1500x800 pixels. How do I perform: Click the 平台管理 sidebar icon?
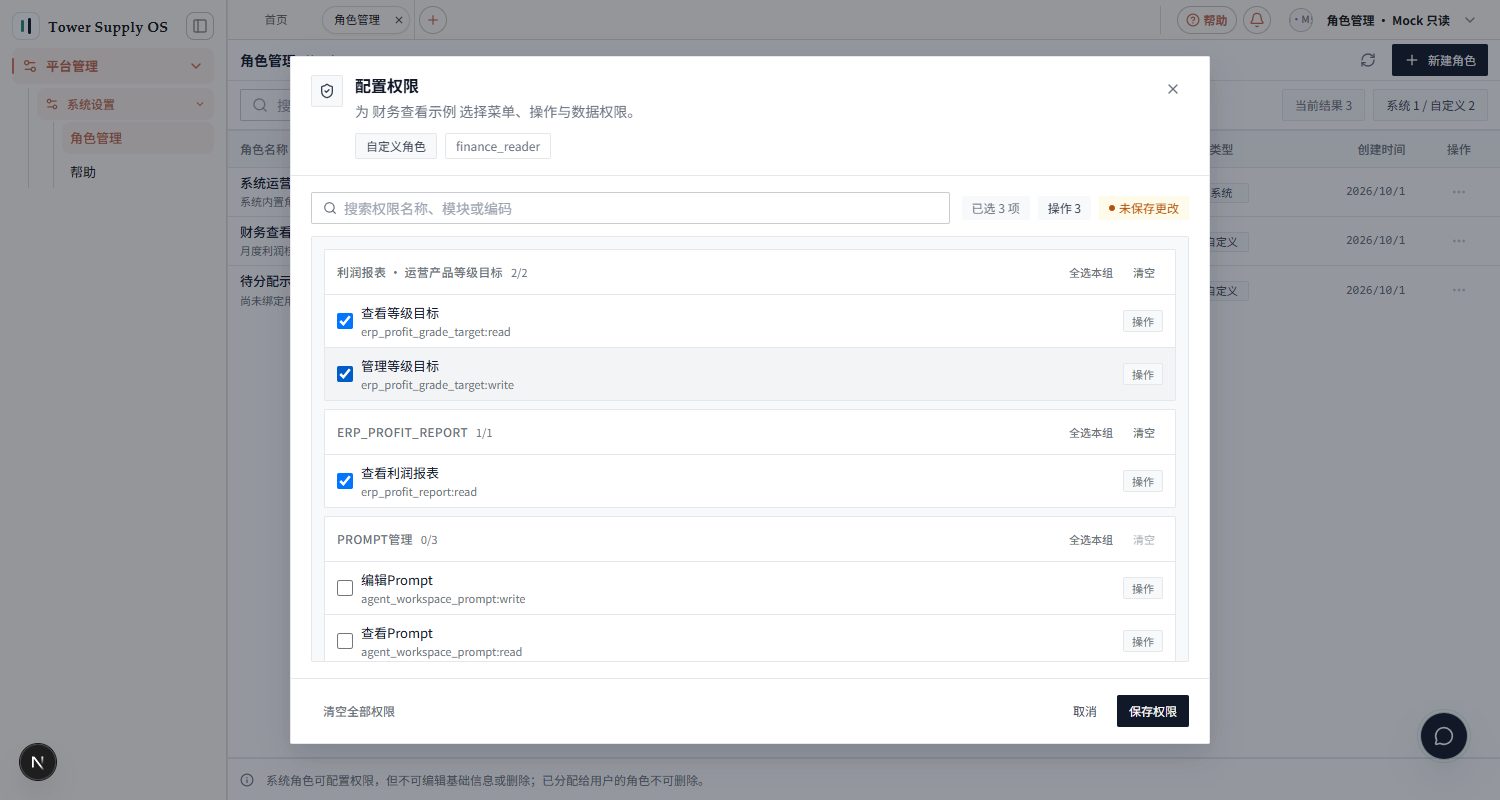coord(30,66)
